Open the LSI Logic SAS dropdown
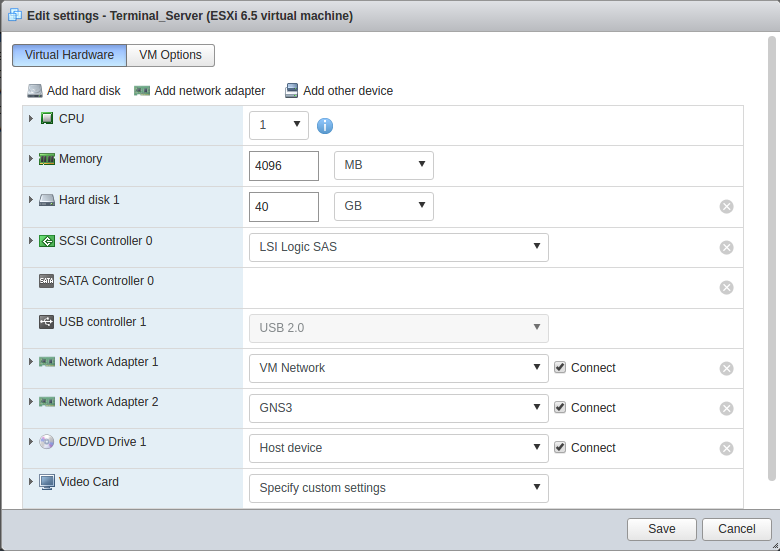Screen dimensions: 780x551 398,247
